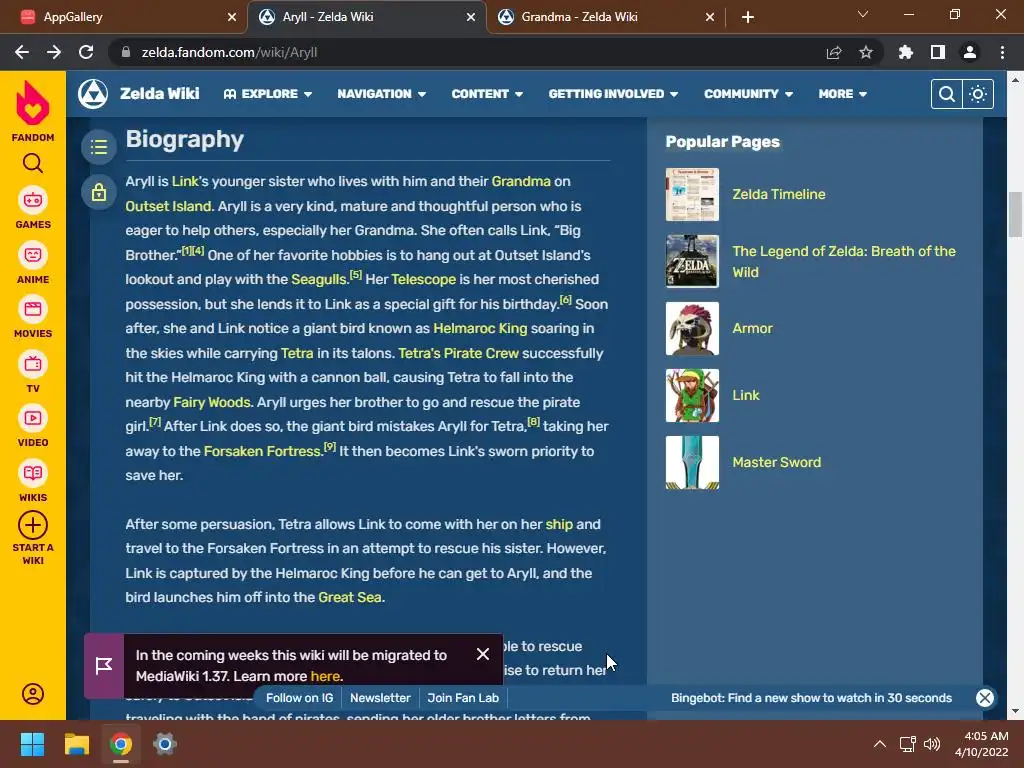Image resolution: width=1024 pixels, height=768 pixels.
Task: Open the table of contents list icon
Action: (99, 147)
